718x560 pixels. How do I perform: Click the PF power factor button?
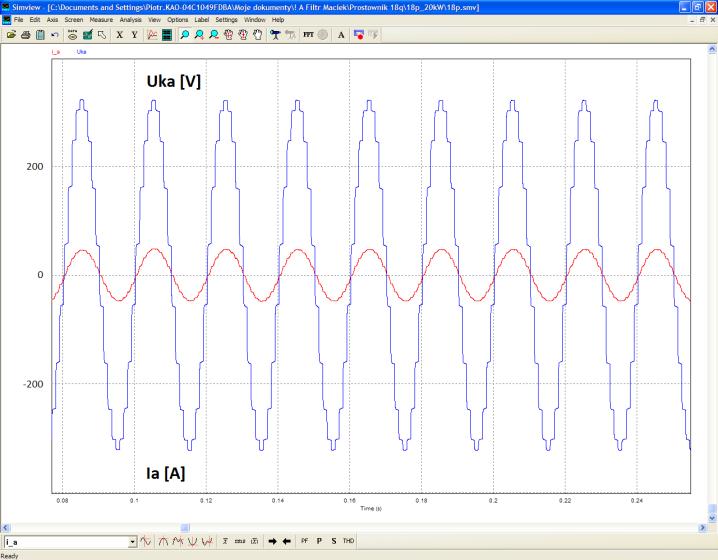point(305,541)
